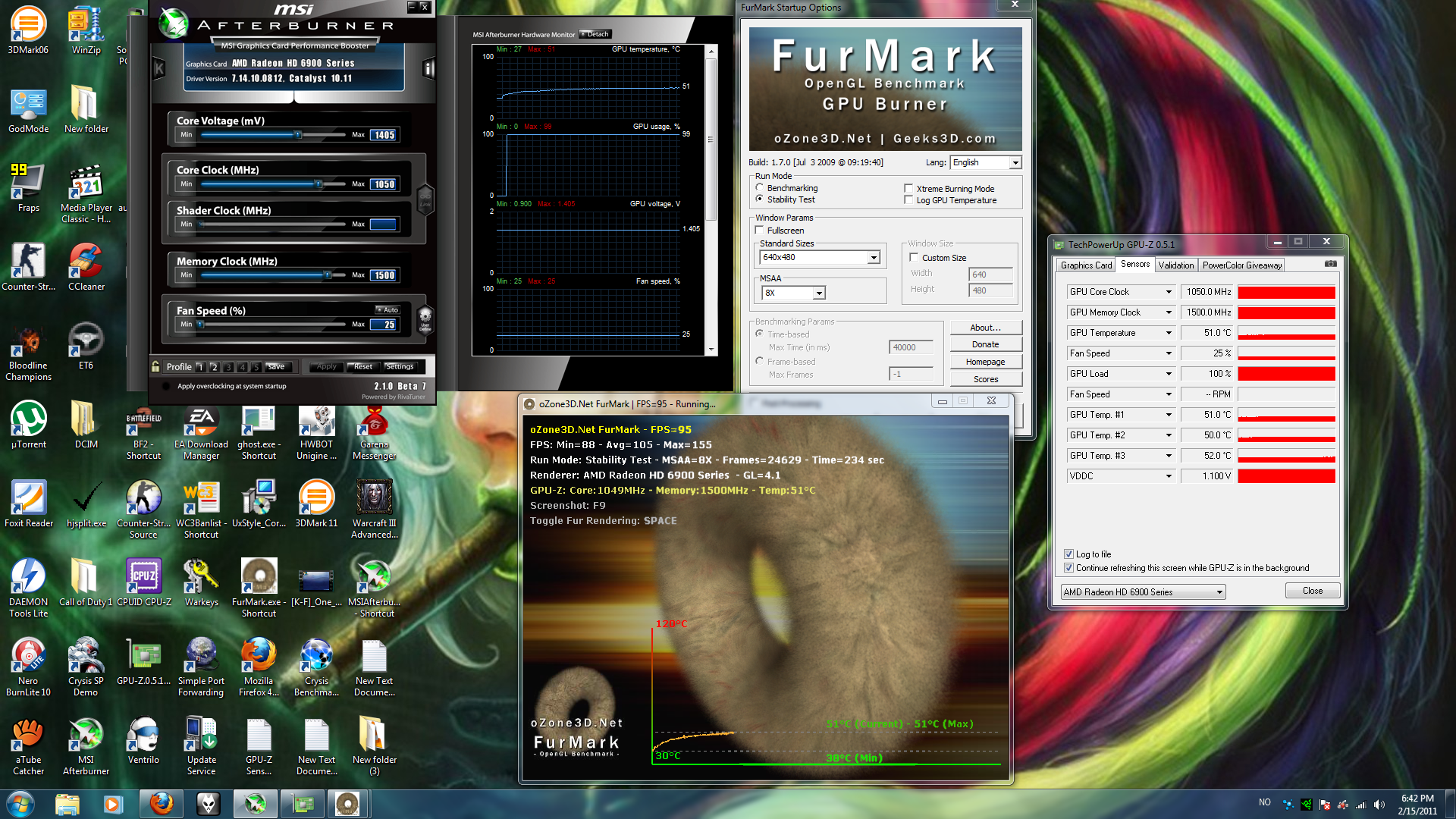Click the Max Time 40000 input field

pos(911,347)
